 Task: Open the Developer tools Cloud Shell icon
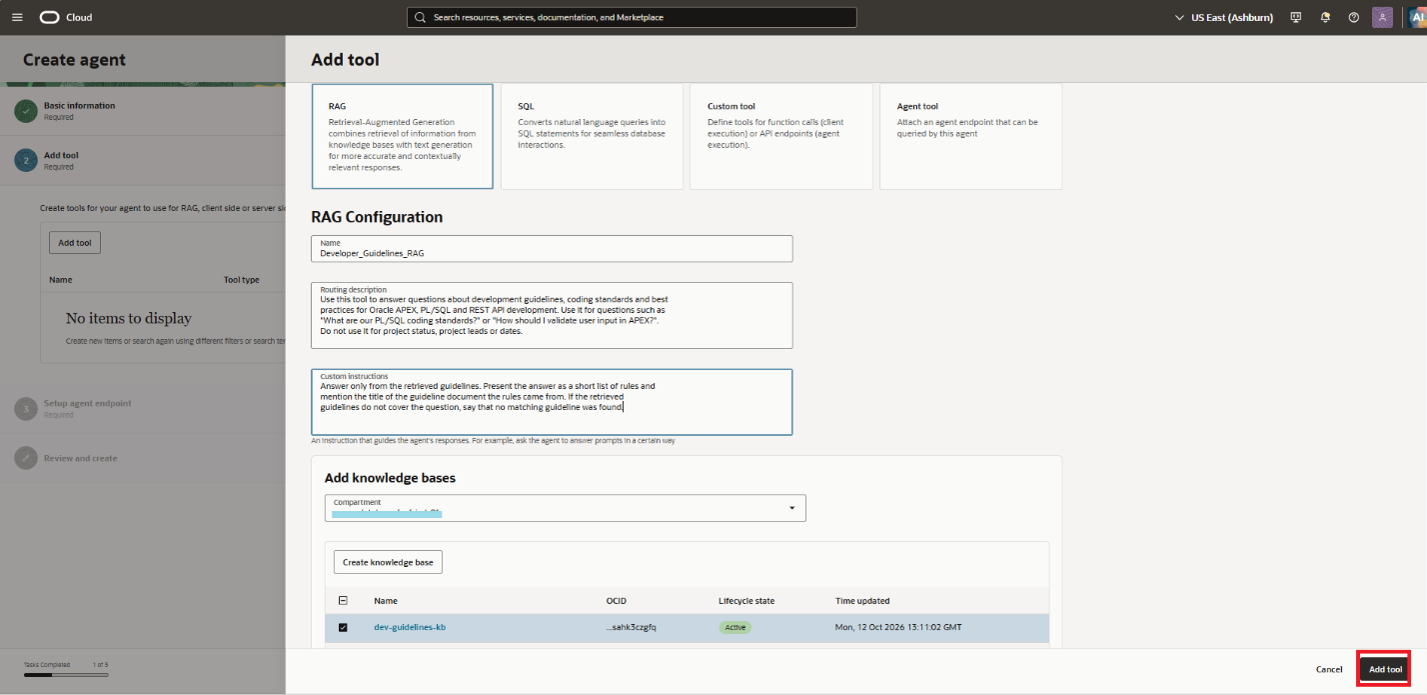click(x=1296, y=17)
